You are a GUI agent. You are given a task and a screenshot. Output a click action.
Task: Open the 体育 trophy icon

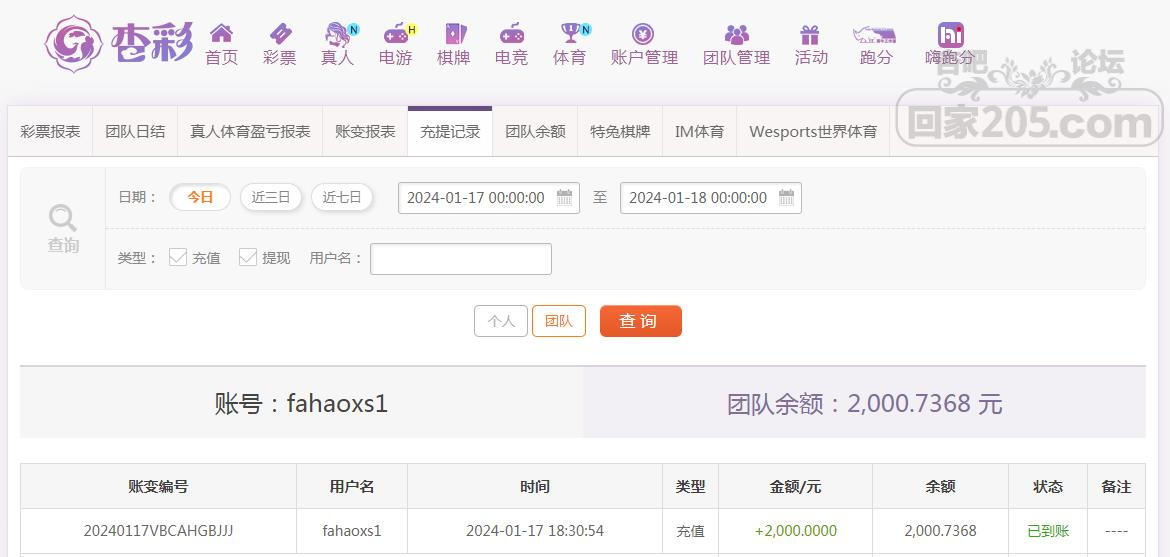[x=570, y=35]
